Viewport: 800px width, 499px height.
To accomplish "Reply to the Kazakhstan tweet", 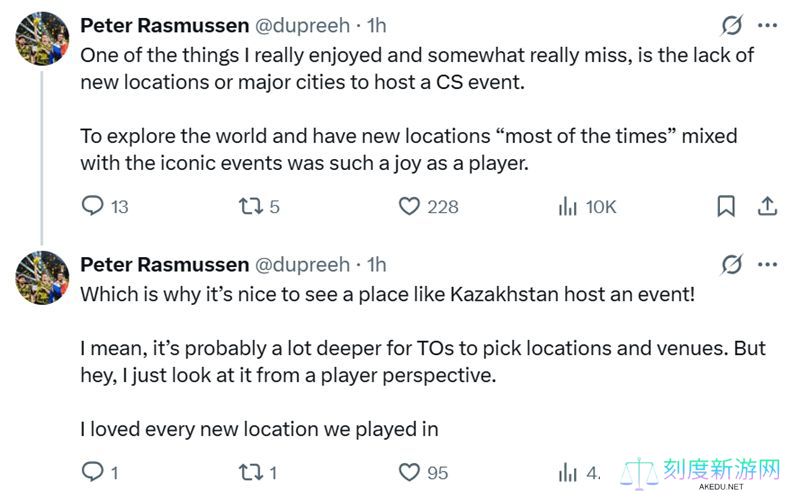I will point(93,471).
